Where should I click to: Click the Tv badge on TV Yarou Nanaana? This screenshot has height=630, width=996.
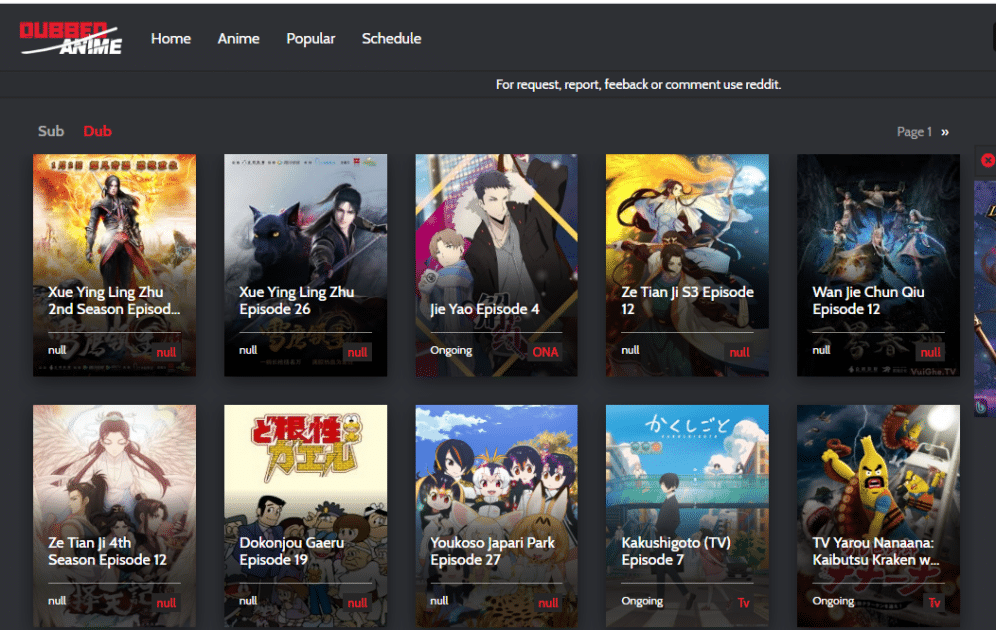point(934,603)
